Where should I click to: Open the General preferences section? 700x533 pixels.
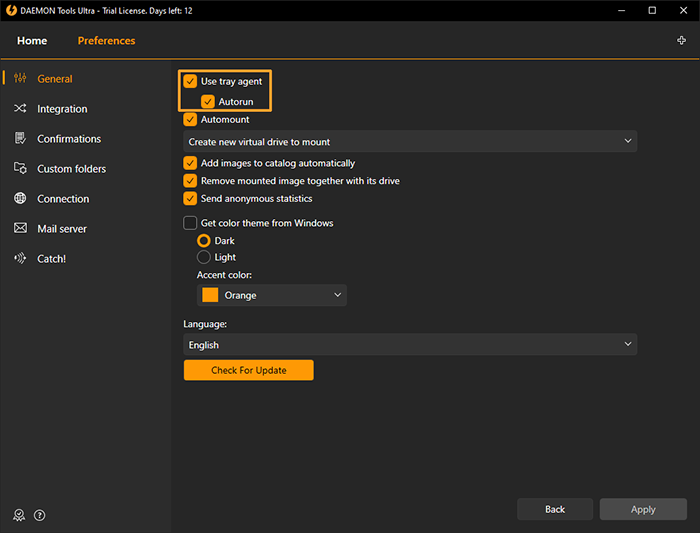54,79
